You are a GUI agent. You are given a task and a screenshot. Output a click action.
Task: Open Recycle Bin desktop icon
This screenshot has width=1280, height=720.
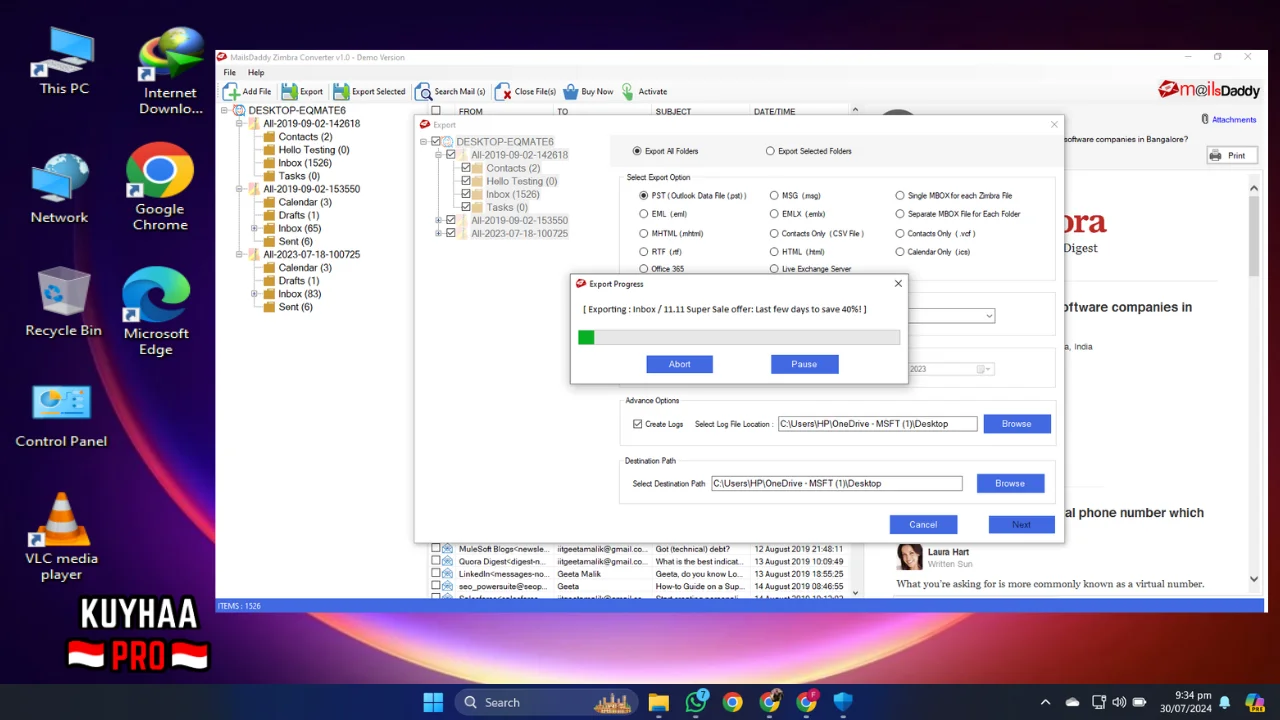click(63, 302)
